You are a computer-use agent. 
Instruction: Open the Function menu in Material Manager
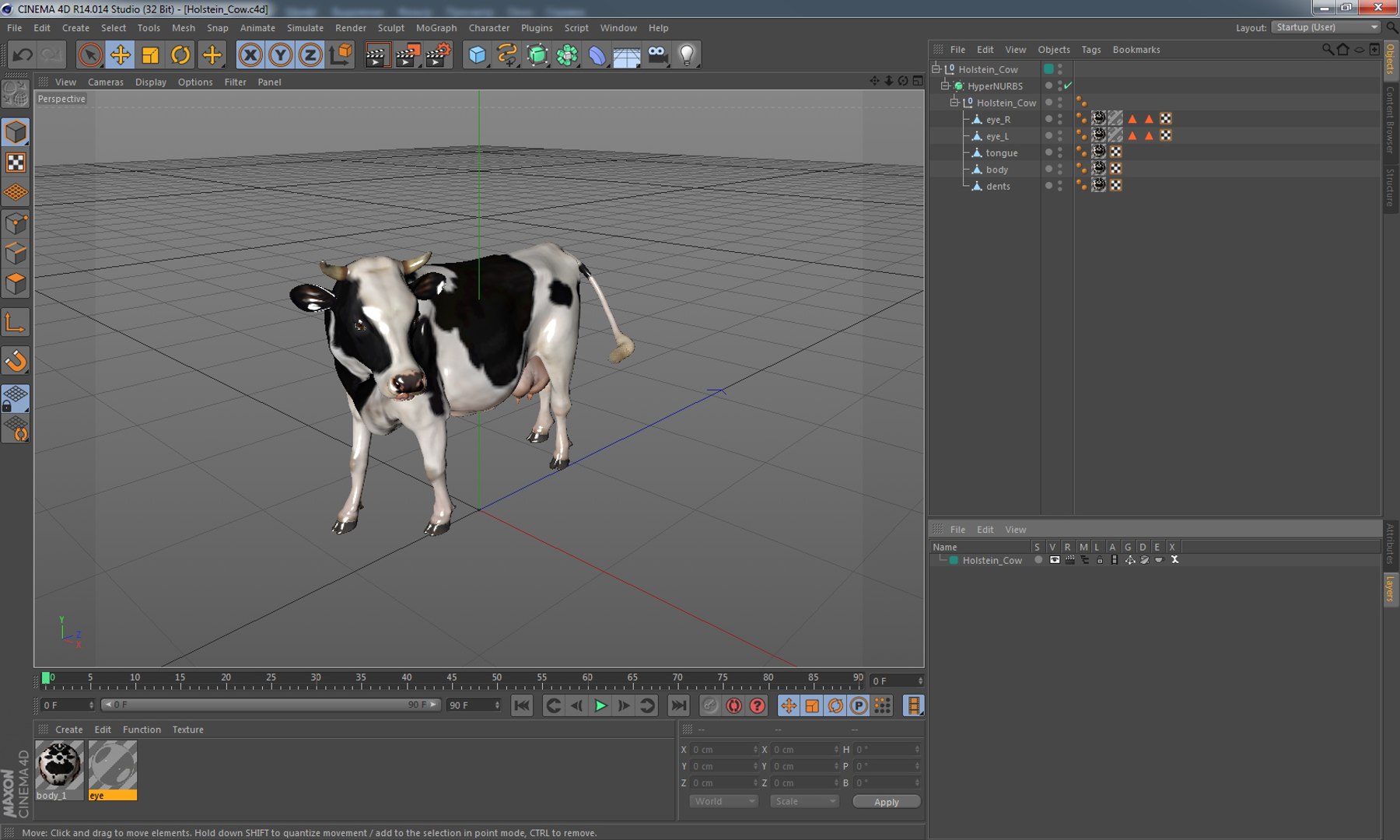coord(142,730)
